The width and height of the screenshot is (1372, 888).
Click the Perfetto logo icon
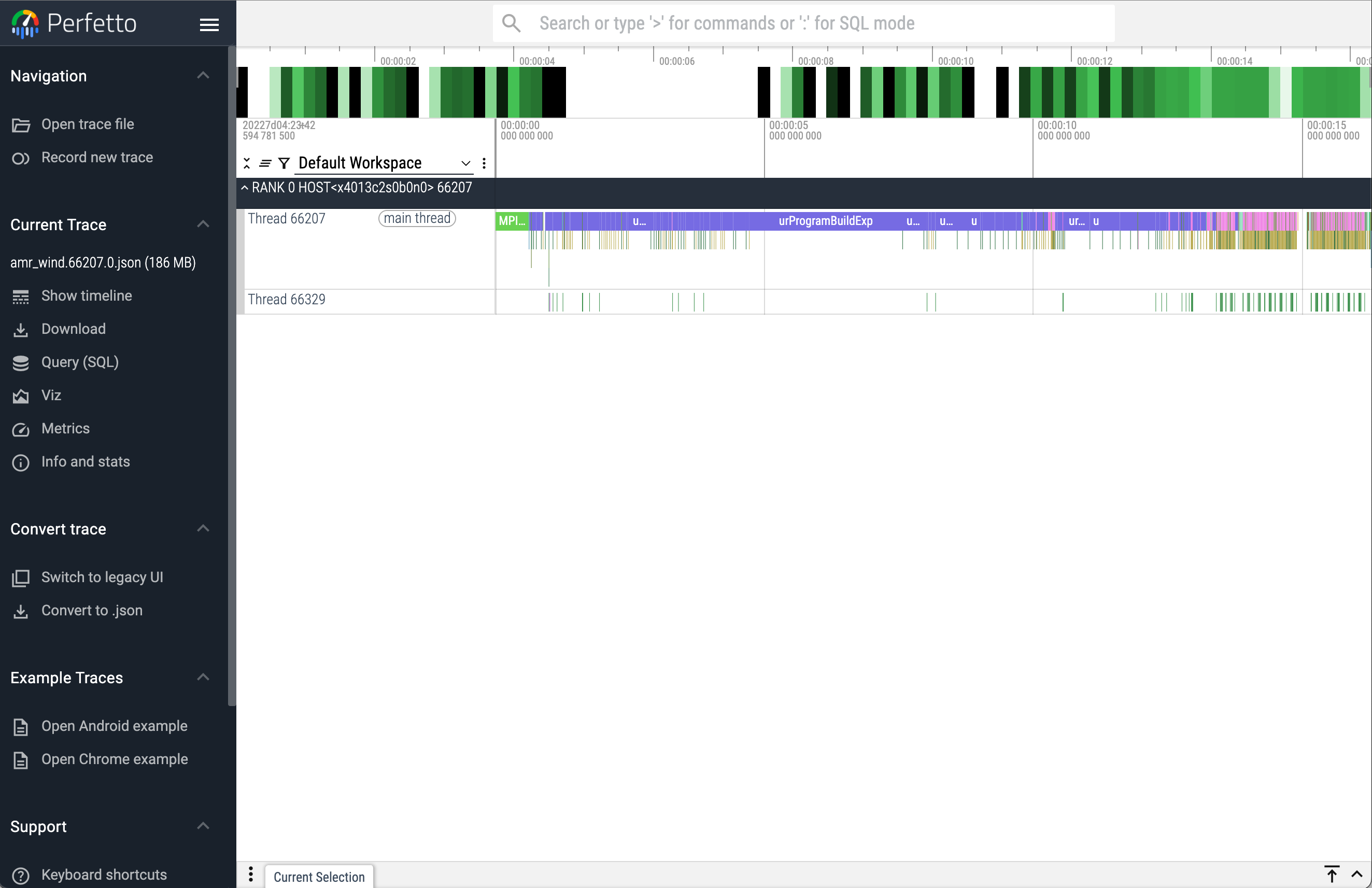[x=25, y=24]
